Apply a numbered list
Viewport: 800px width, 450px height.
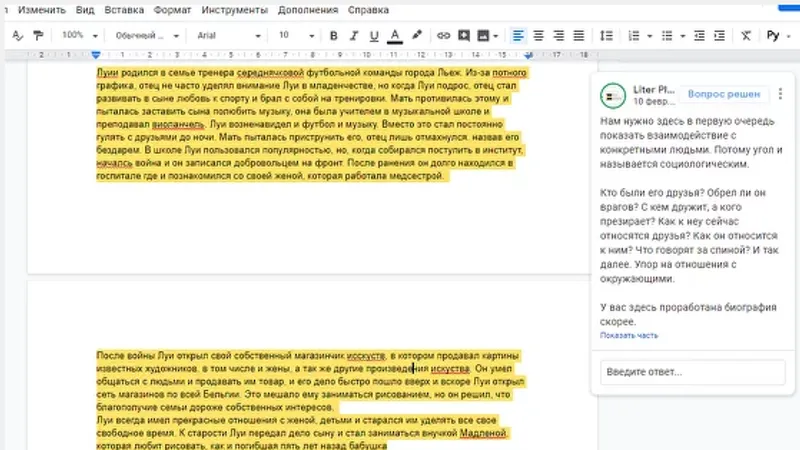pyautogui.click(x=634, y=36)
